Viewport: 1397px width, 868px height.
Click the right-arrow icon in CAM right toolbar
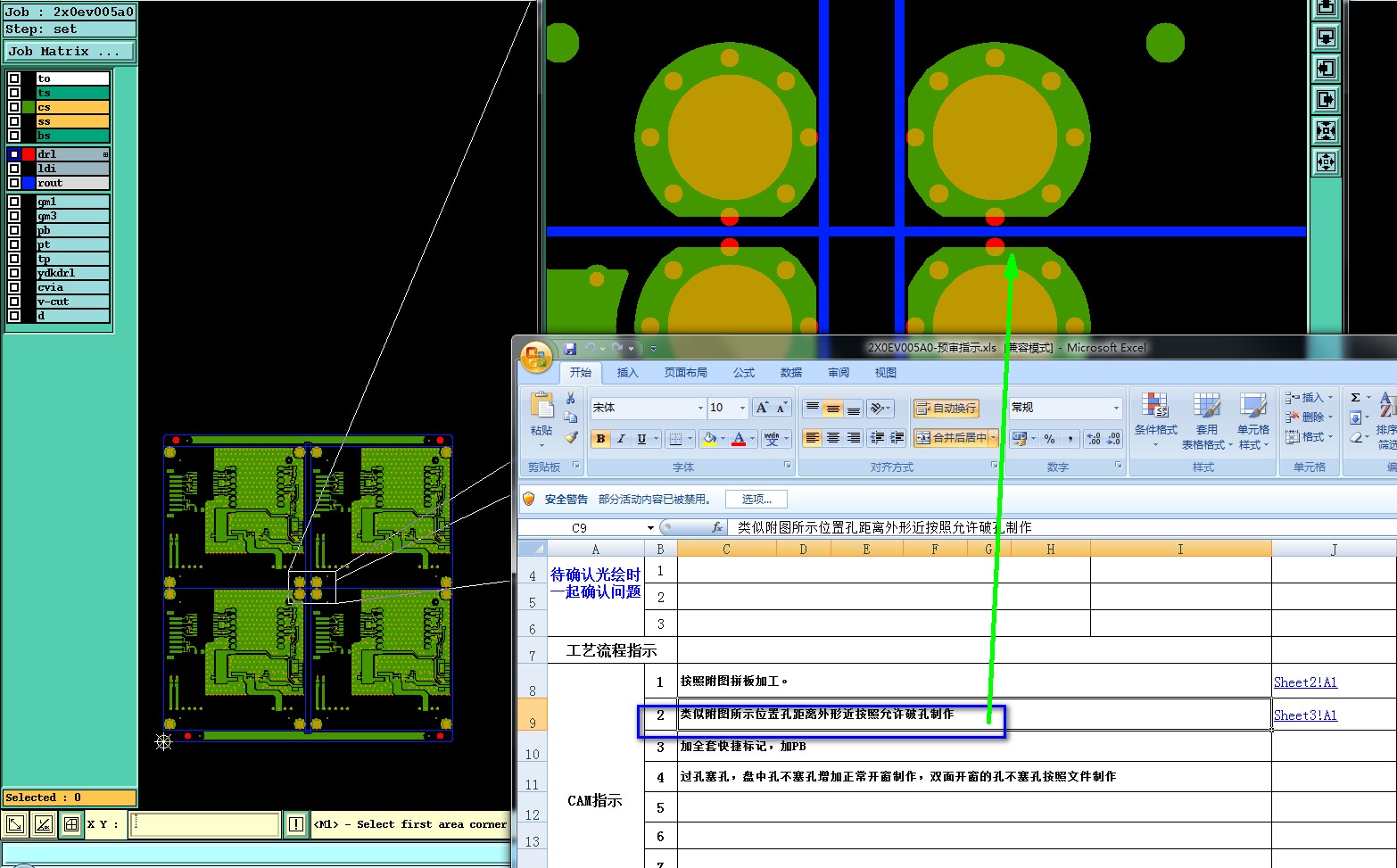tap(1326, 99)
